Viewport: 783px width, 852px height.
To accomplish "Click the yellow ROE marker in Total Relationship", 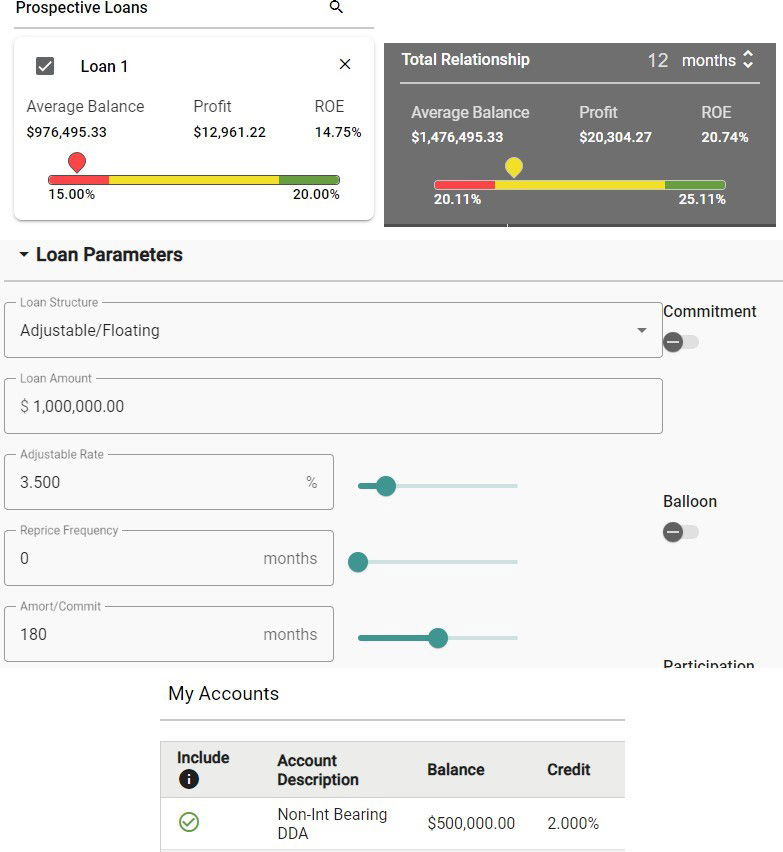I will pyautogui.click(x=514, y=167).
